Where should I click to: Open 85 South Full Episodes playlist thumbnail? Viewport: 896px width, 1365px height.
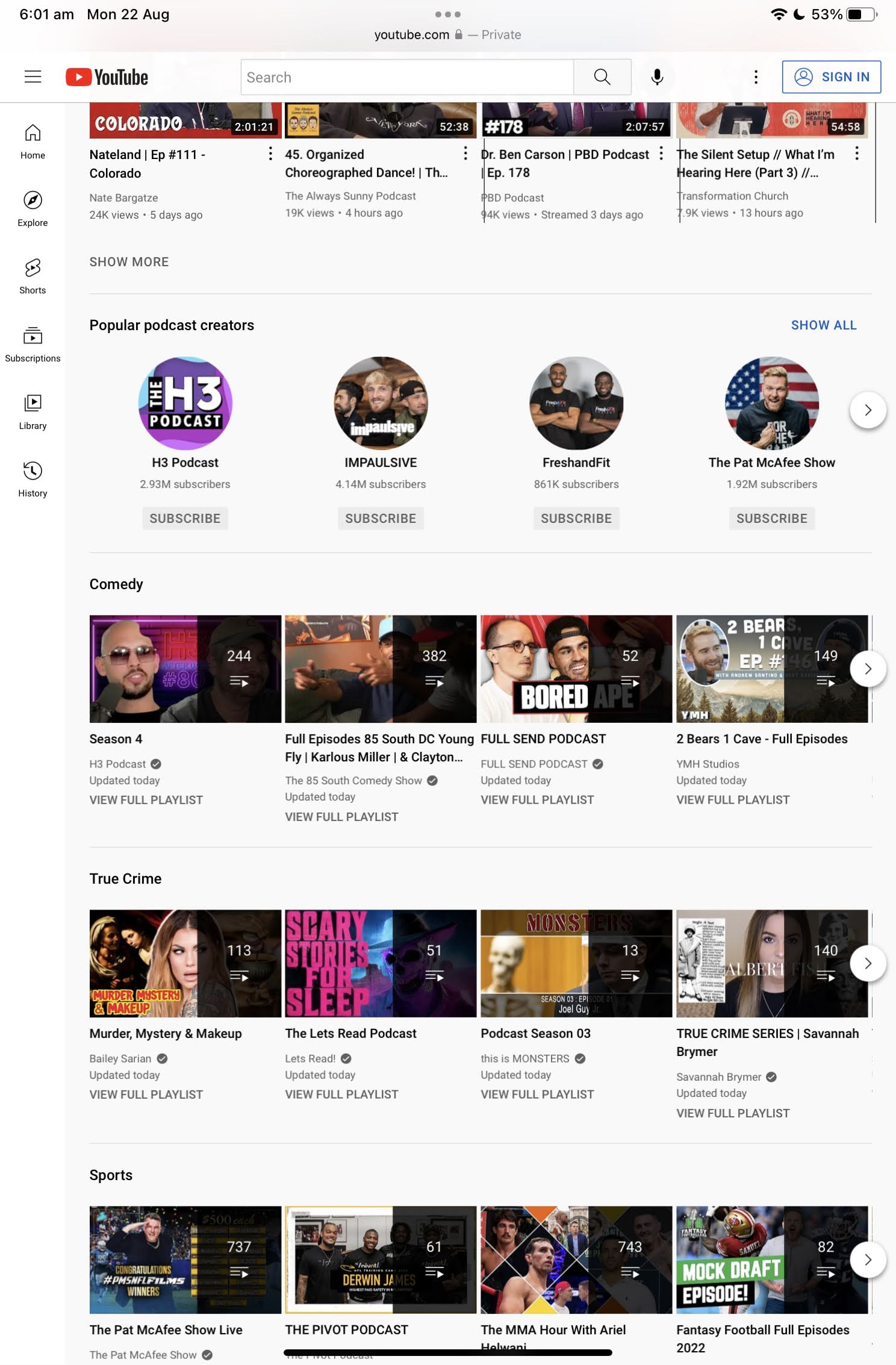[381, 669]
